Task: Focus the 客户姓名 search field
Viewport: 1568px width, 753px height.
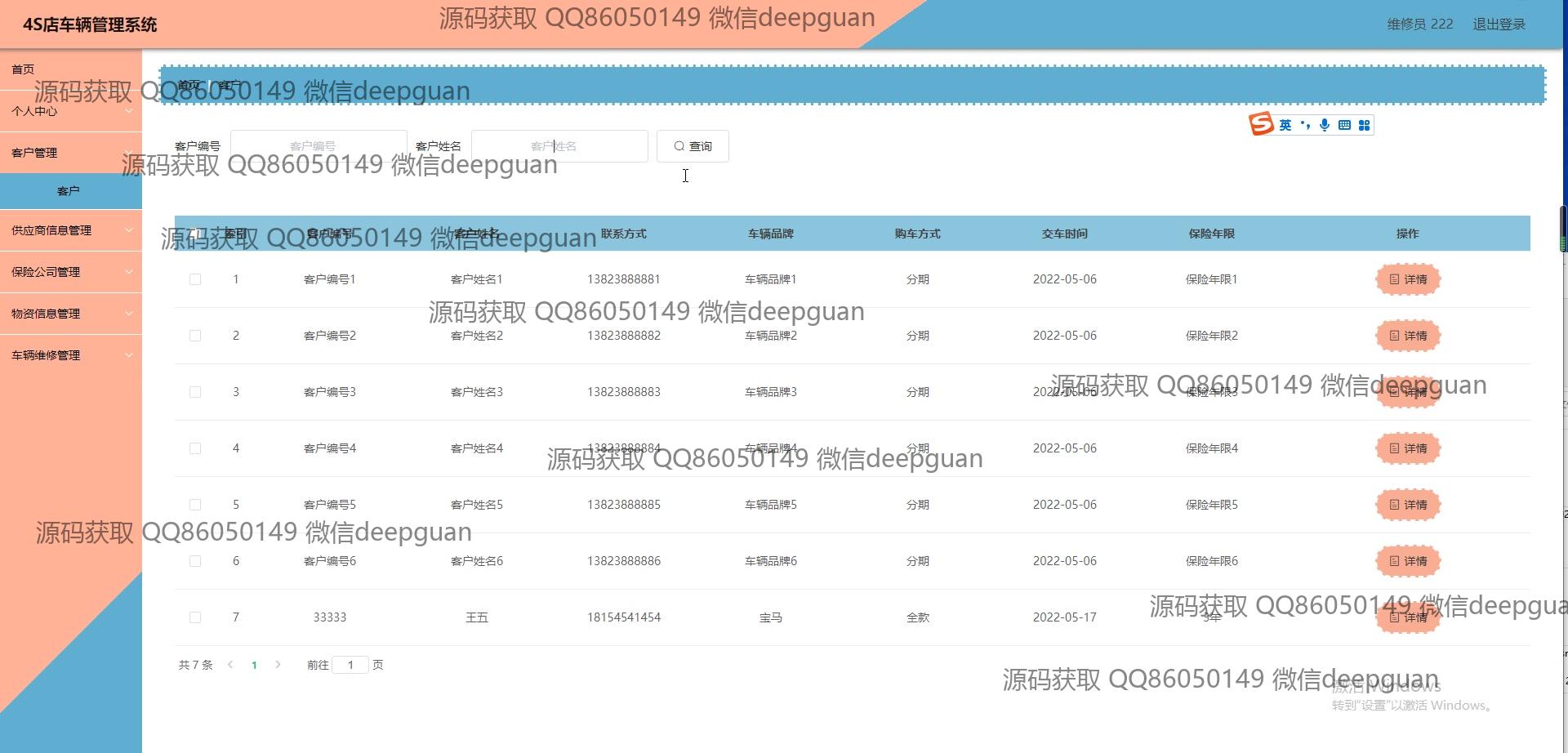Action: point(559,146)
